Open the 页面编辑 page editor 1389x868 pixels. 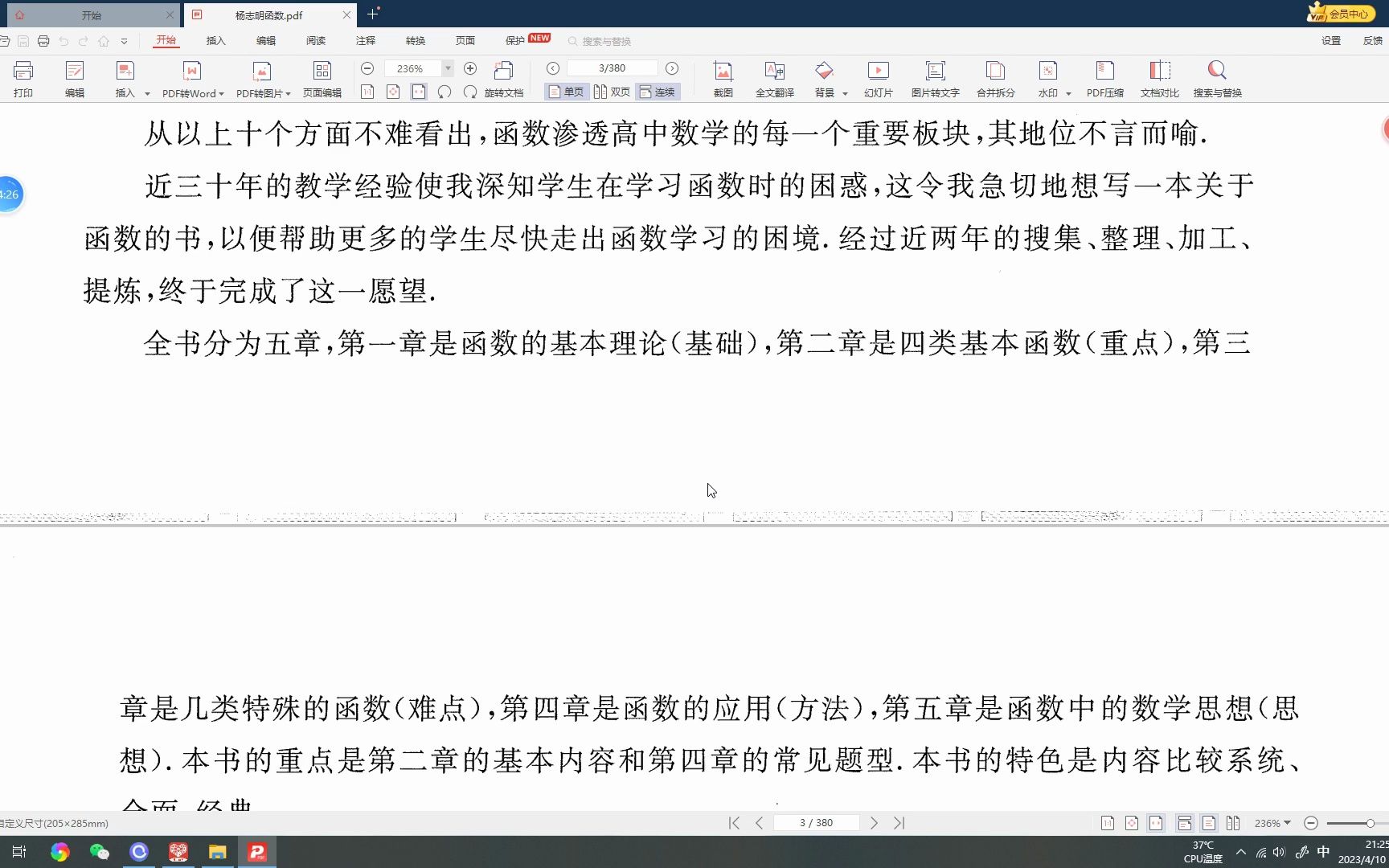(322, 79)
